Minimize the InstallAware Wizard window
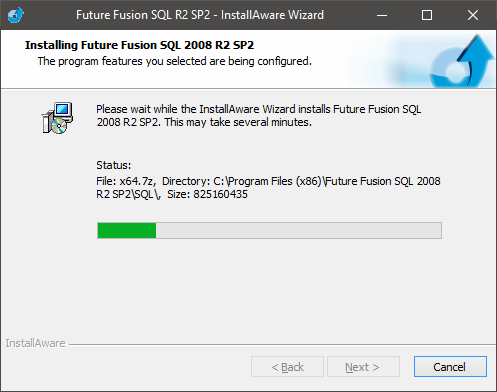 pyautogui.click(x=382, y=15)
